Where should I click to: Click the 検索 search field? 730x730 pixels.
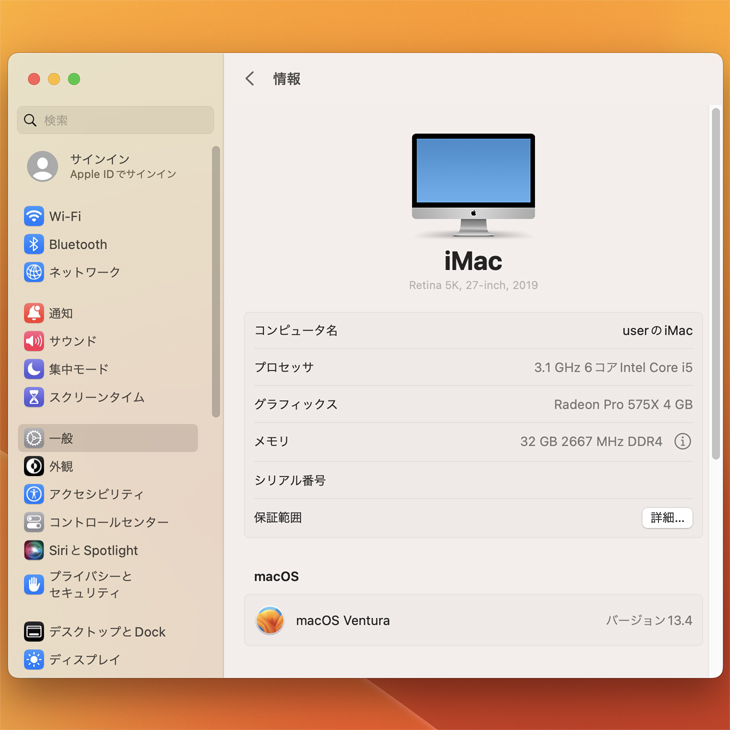coord(116,120)
